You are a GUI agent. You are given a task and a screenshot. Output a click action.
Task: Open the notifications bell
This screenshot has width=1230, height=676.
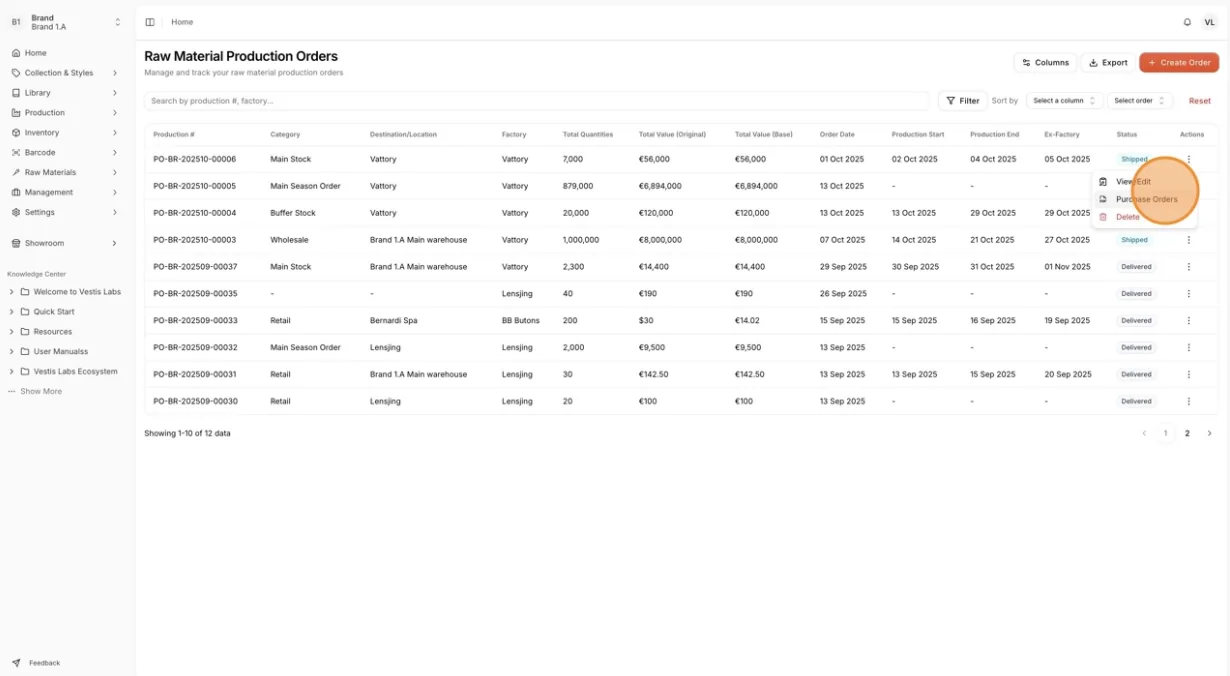click(1187, 22)
